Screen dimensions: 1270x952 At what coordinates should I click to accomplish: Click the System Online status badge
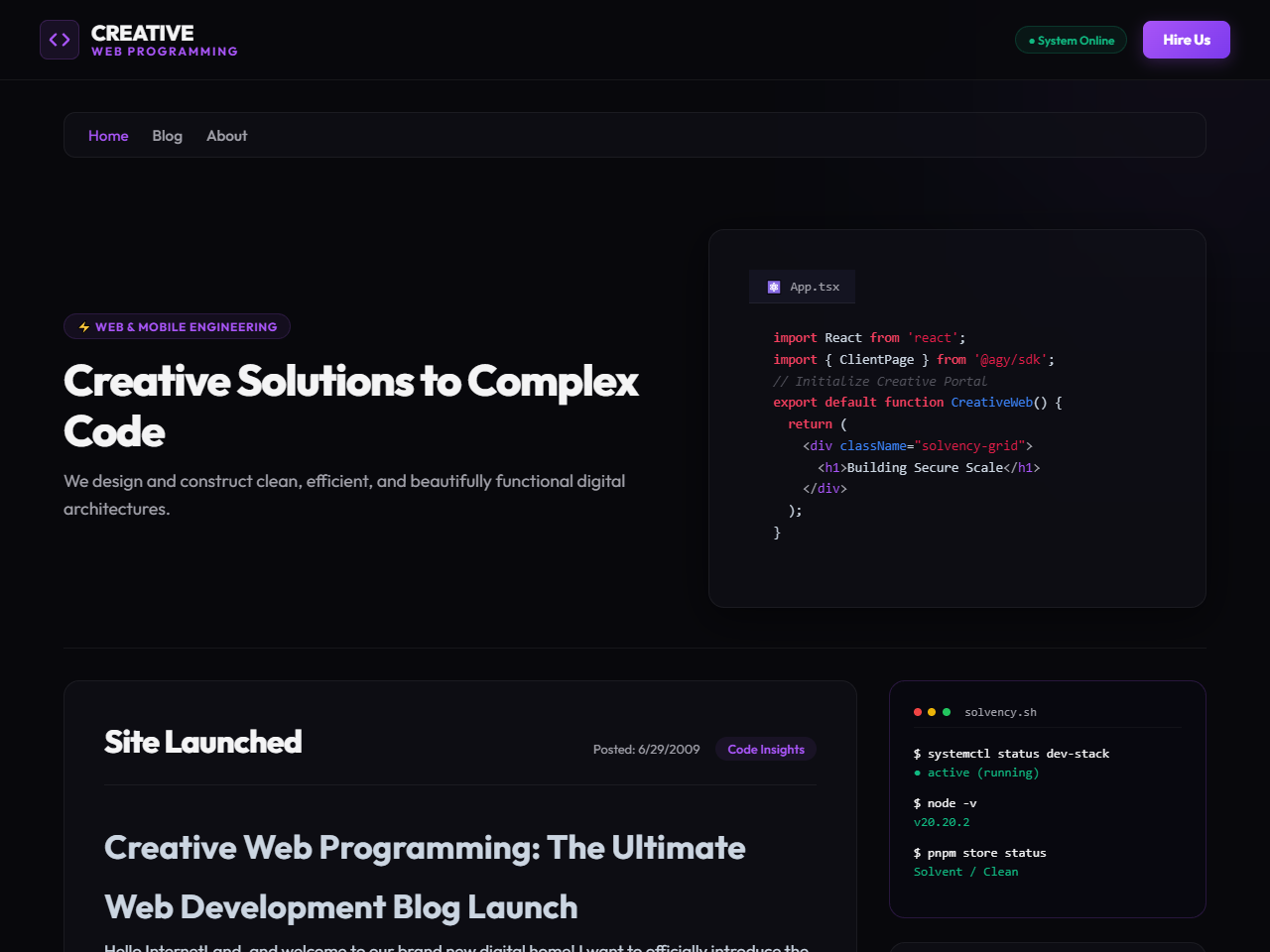pos(1071,41)
